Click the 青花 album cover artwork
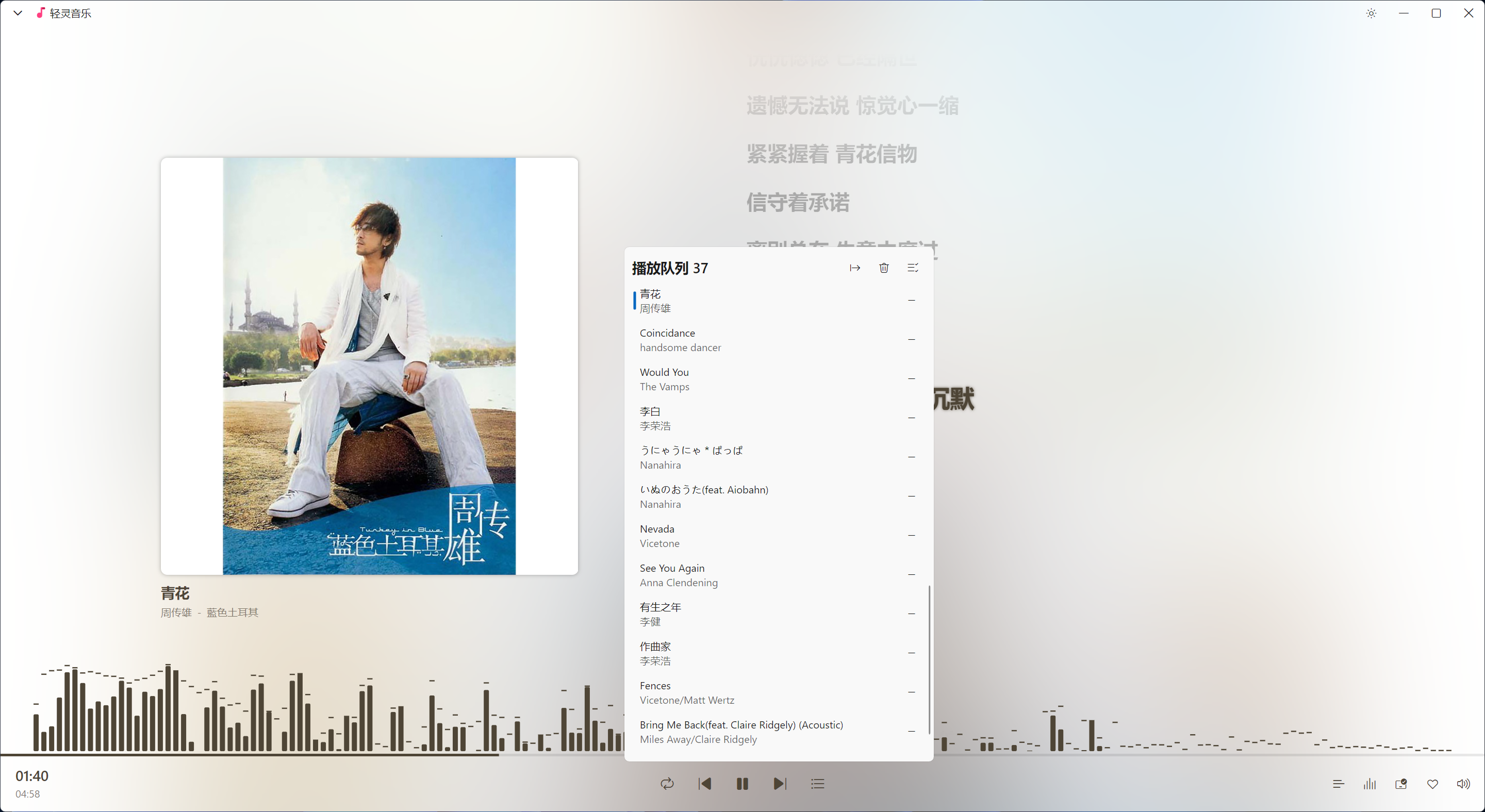The image size is (1485, 812). [369, 366]
